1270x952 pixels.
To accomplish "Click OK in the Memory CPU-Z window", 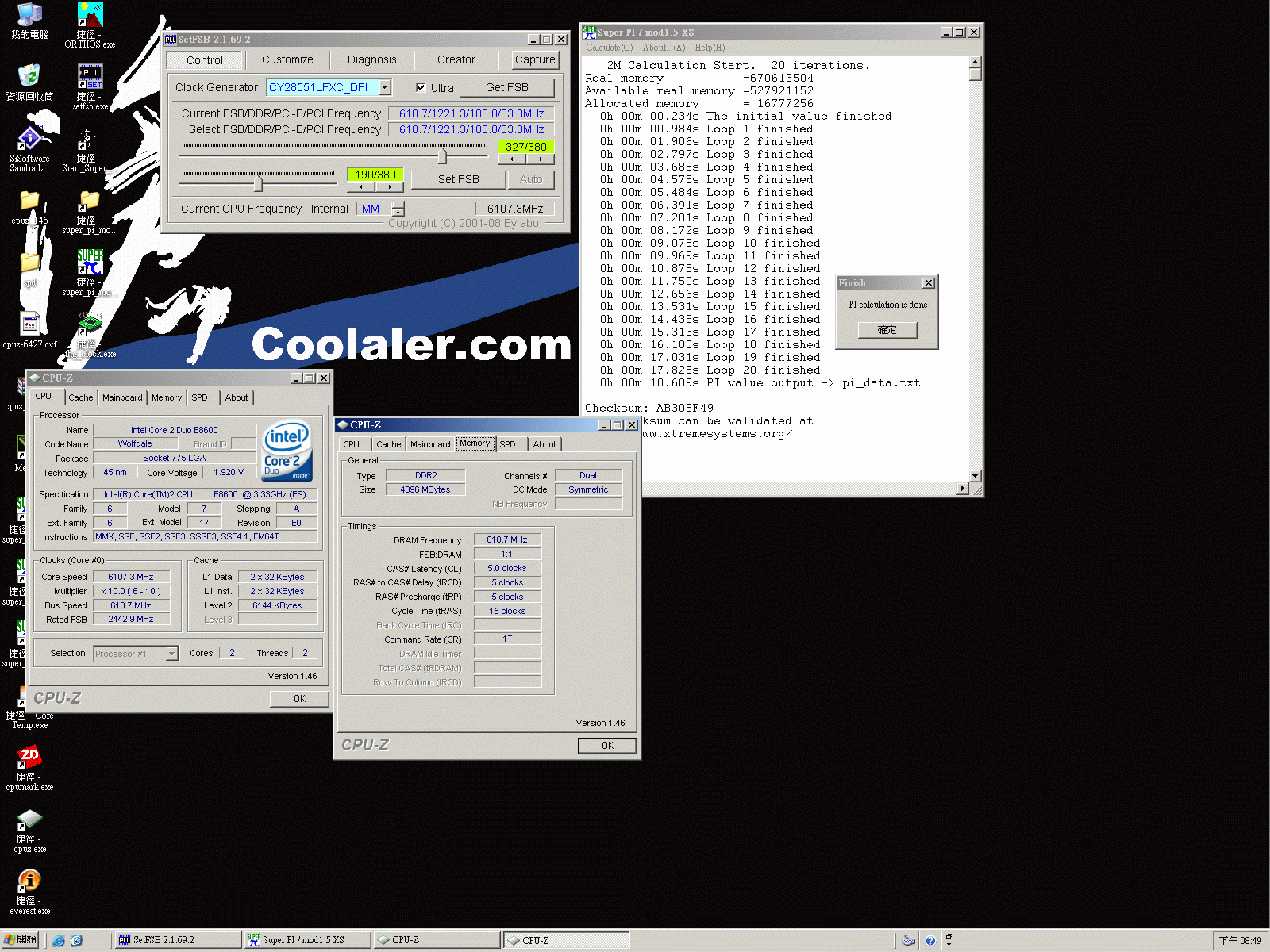I will (x=607, y=746).
